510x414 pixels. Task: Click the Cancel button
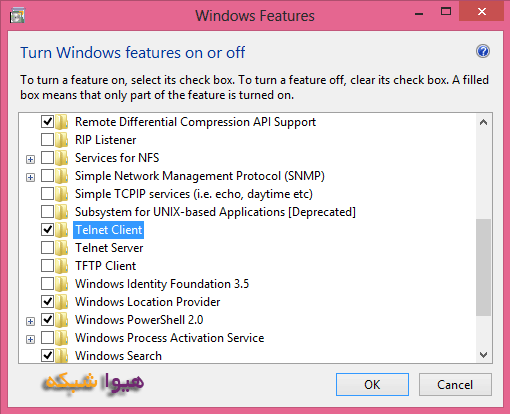(455, 384)
